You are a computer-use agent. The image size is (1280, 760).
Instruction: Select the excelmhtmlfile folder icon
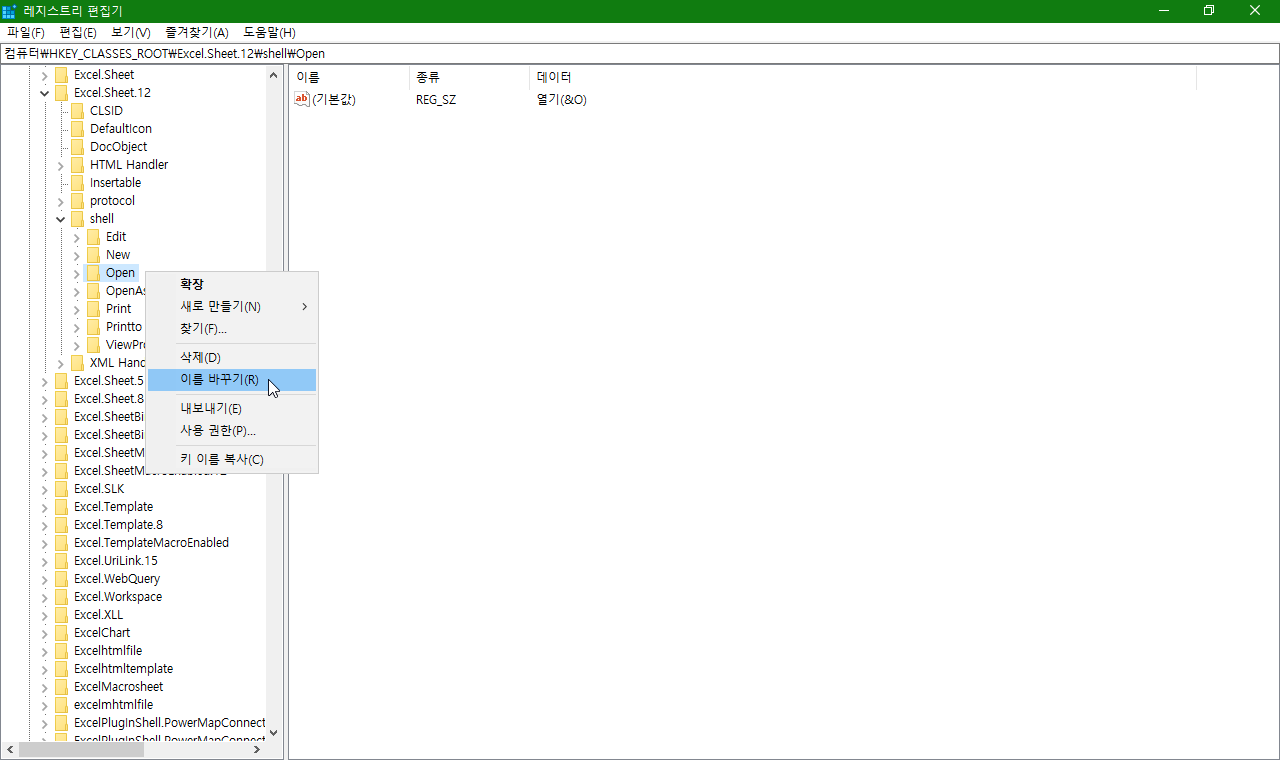pyautogui.click(x=61, y=705)
